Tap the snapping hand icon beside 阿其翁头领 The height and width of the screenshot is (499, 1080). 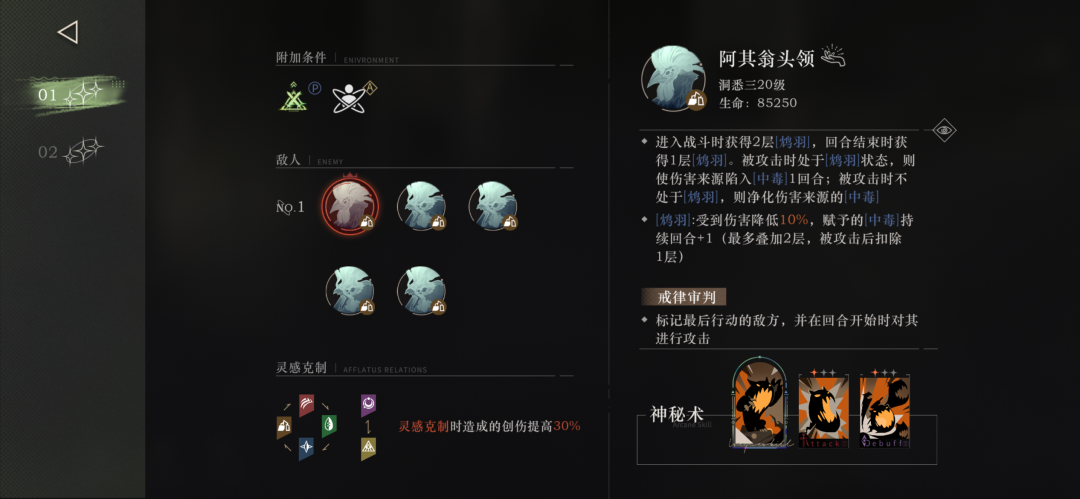pyautogui.click(x=833, y=57)
